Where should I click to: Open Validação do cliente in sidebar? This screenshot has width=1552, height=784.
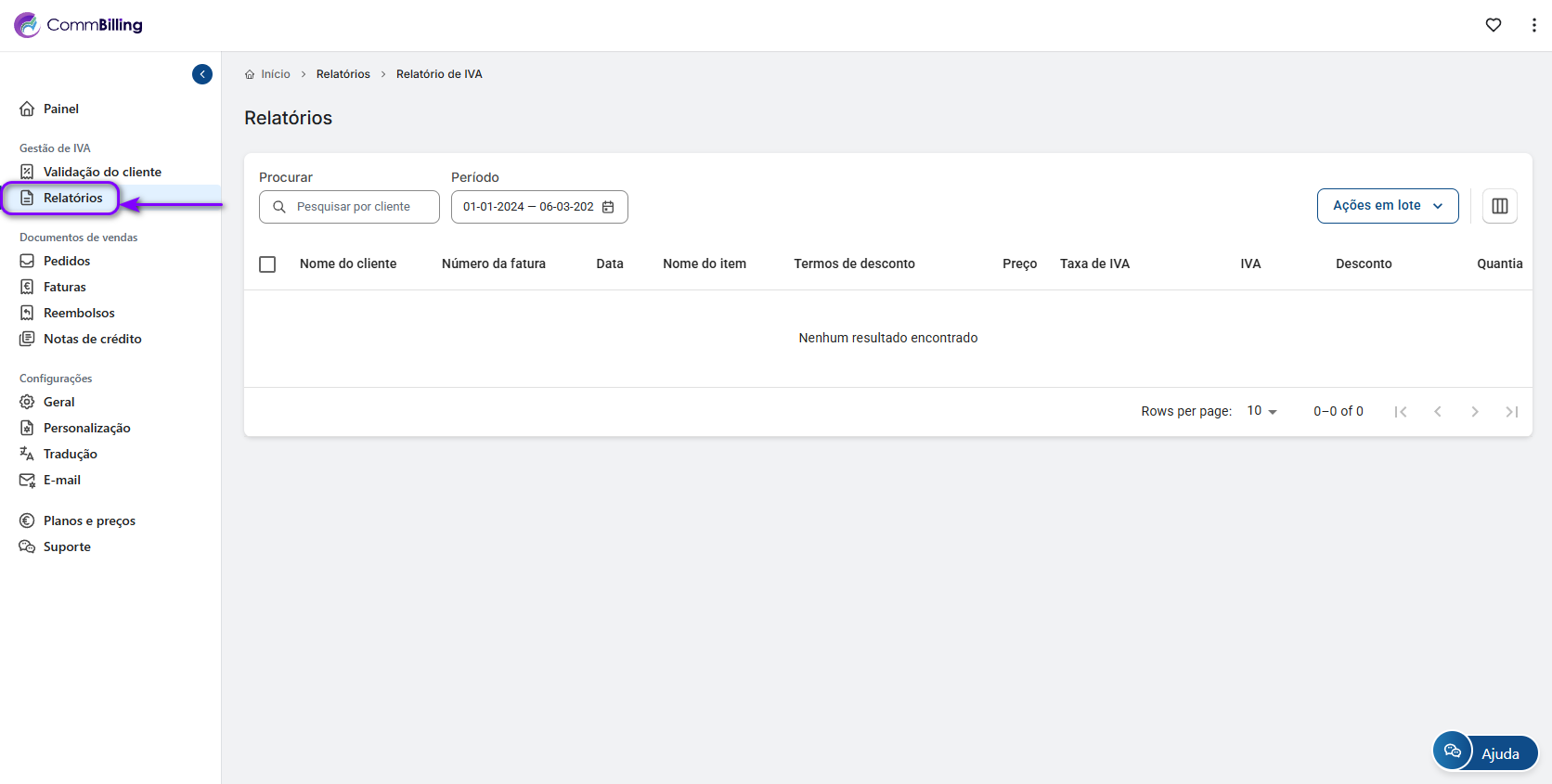[102, 172]
